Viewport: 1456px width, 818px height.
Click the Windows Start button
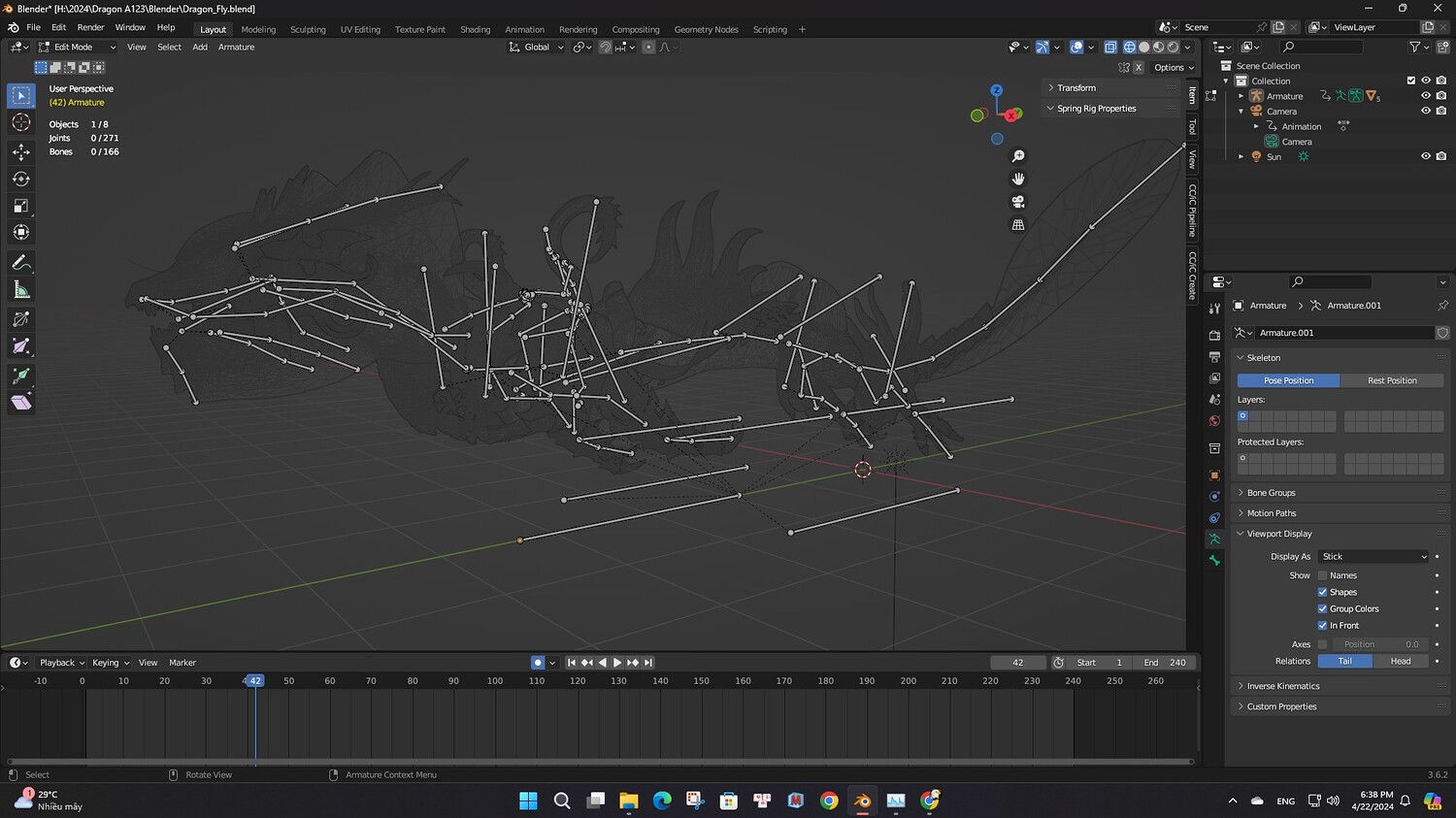(528, 801)
